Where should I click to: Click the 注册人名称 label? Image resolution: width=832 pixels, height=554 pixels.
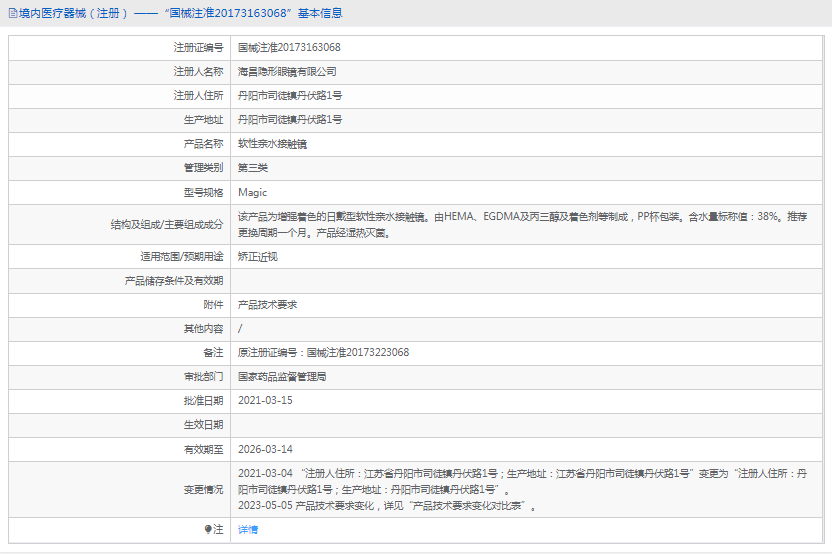coord(198,72)
